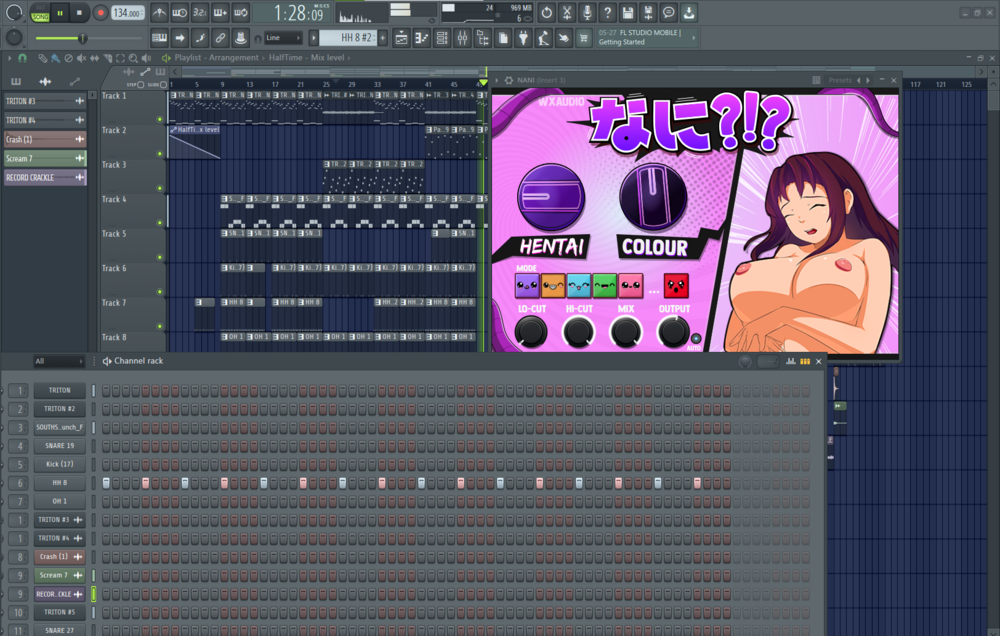Adjust the LO-CUT knob in NANI plugin

tap(531, 331)
